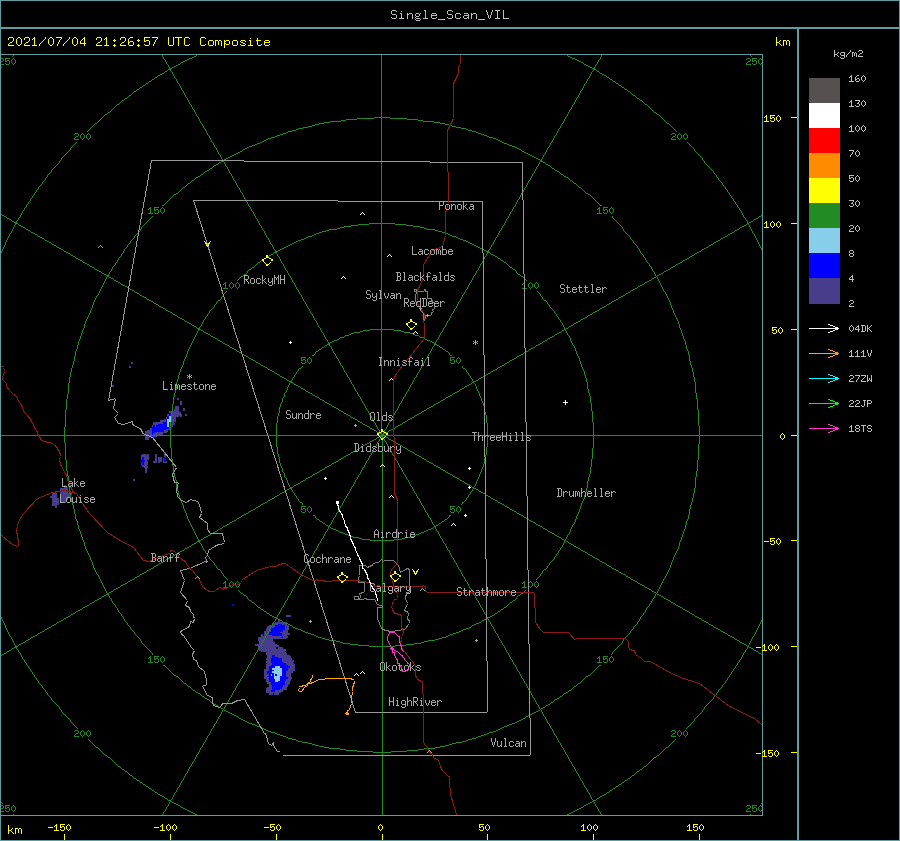Click the purple echo at Lake Louise

[x=60, y=497]
